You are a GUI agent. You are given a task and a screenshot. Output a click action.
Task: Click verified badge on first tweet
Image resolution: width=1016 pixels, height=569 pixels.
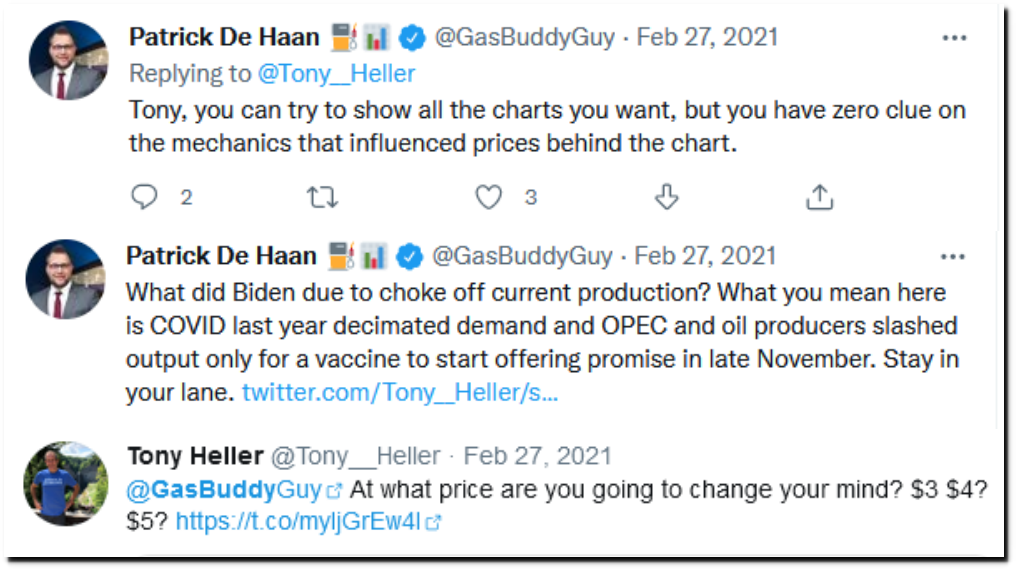point(411,38)
